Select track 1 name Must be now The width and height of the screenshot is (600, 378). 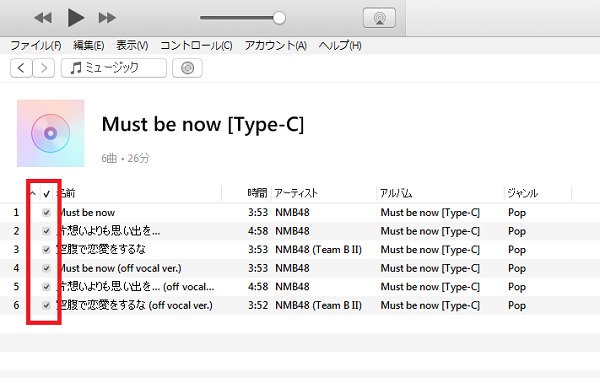click(x=86, y=212)
